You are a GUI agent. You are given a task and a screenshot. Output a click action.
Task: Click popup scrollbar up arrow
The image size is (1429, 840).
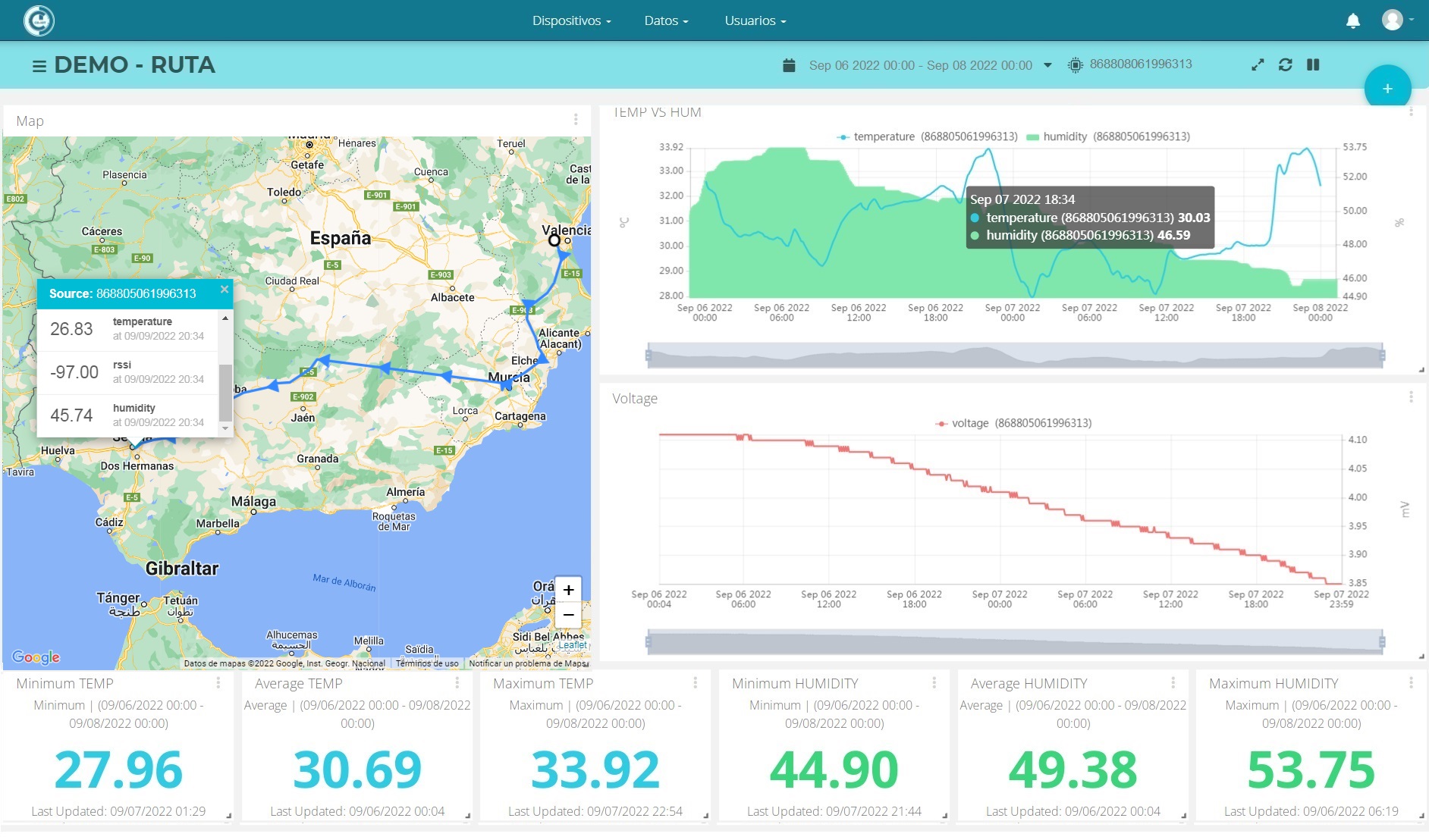point(225,318)
